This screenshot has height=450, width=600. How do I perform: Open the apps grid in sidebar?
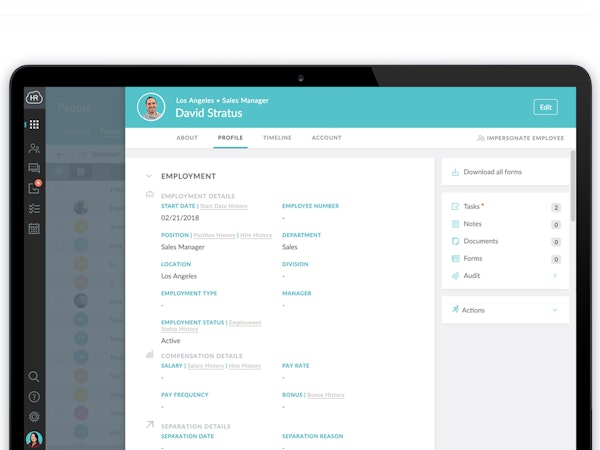coord(34,125)
